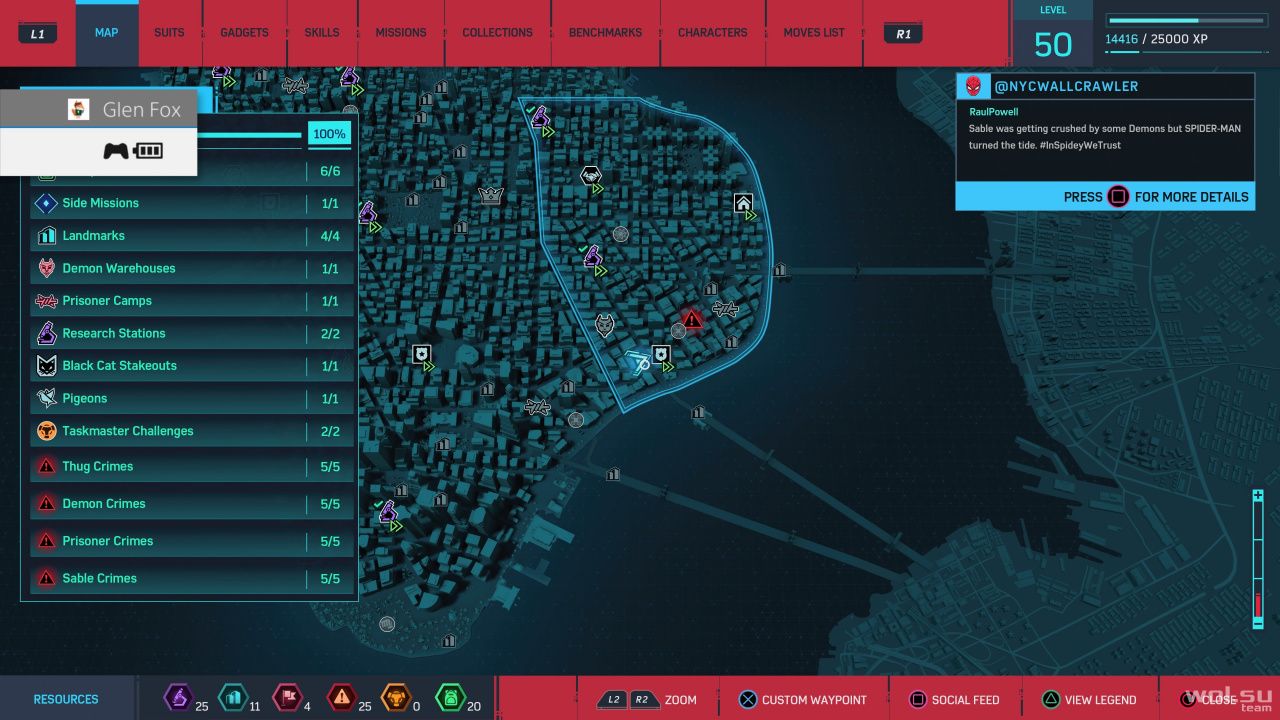Select the Research Stations row label
Viewport: 1280px width, 720px height.
point(114,333)
